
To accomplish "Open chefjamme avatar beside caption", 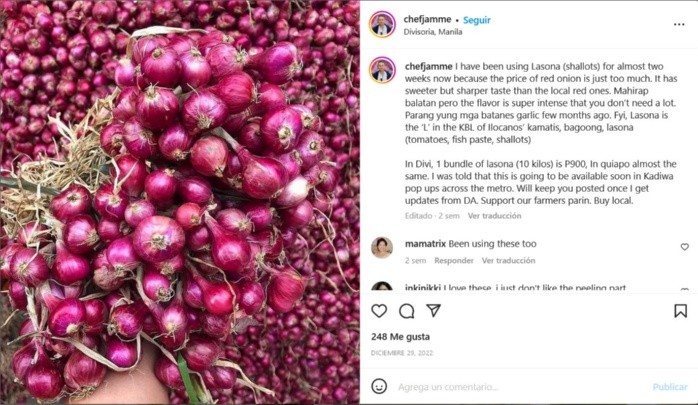I will 382,70.
